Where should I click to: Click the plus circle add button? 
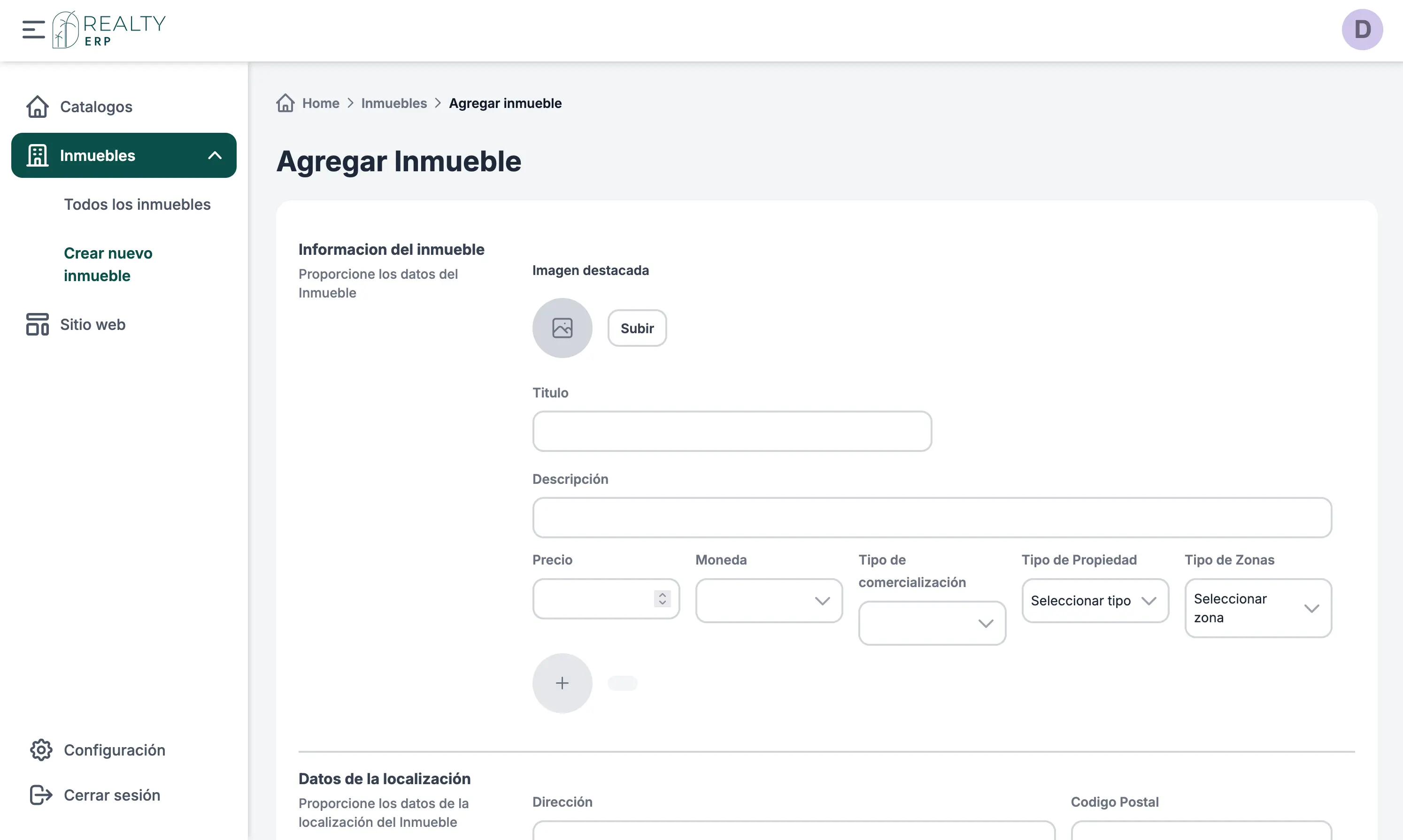[x=562, y=683]
